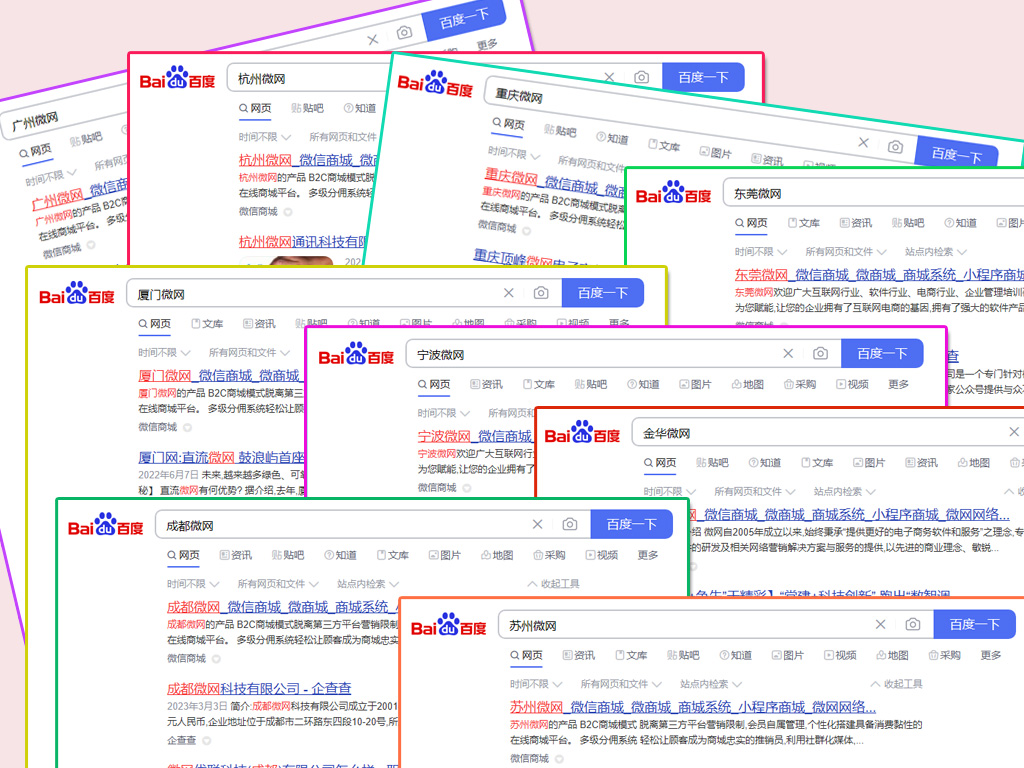Viewport: 1024px width, 768px height.
Task: Open 东莞微网_微信商城 search result link
Action: 879,274
